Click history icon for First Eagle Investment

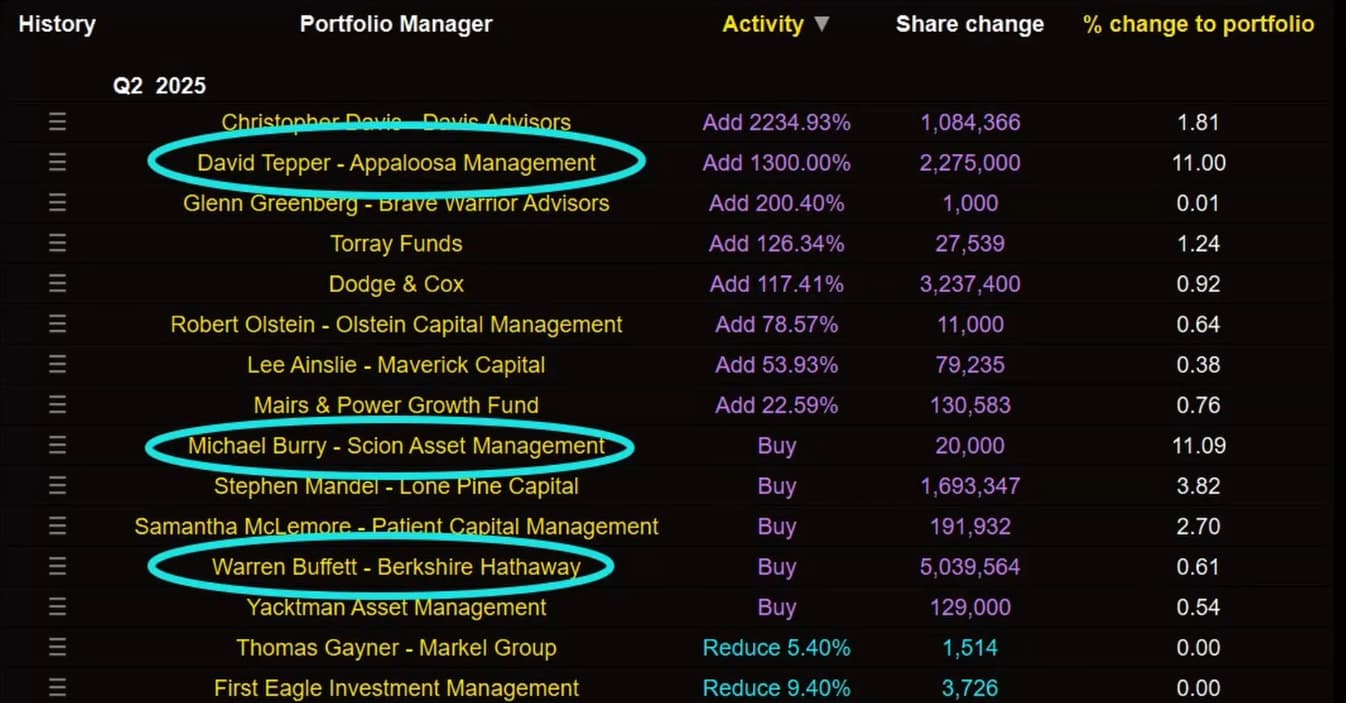point(57,688)
